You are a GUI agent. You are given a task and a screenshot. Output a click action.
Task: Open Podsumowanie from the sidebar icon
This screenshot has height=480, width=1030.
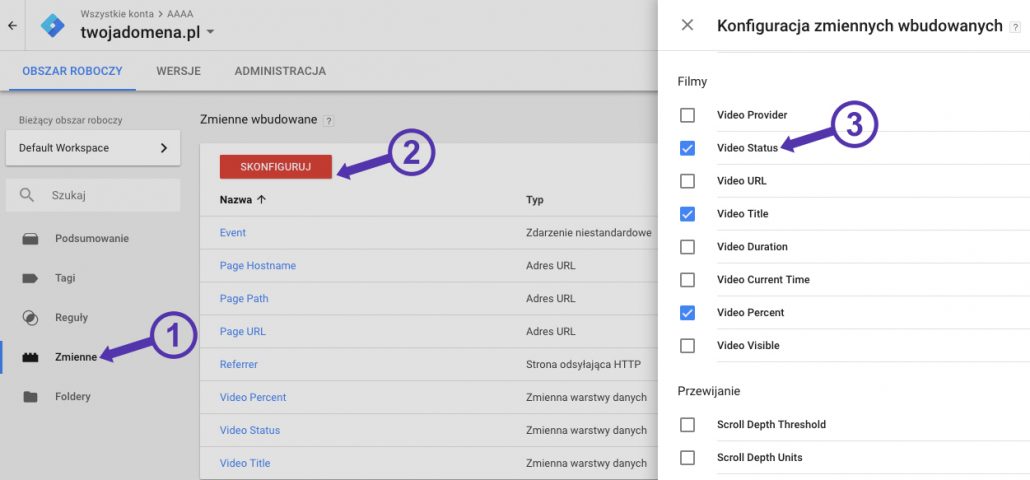click(30, 239)
